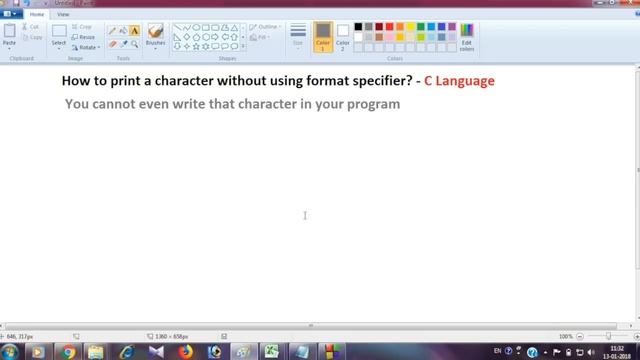Image resolution: width=640 pixels, height=360 pixels.
Task: Open Internet Explorer from the taskbar
Action: (127, 352)
